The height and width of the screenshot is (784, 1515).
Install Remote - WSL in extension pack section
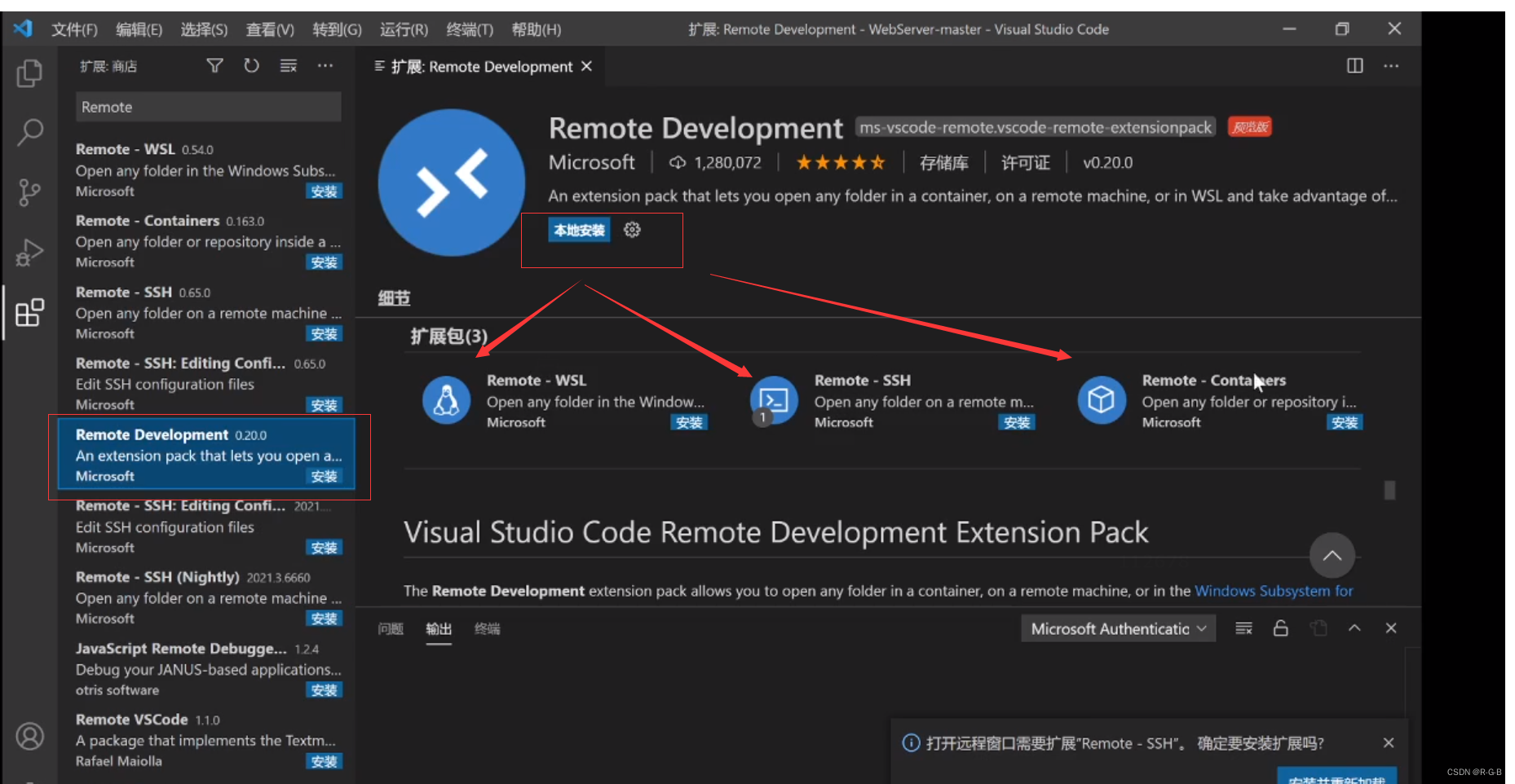(689, 422)
